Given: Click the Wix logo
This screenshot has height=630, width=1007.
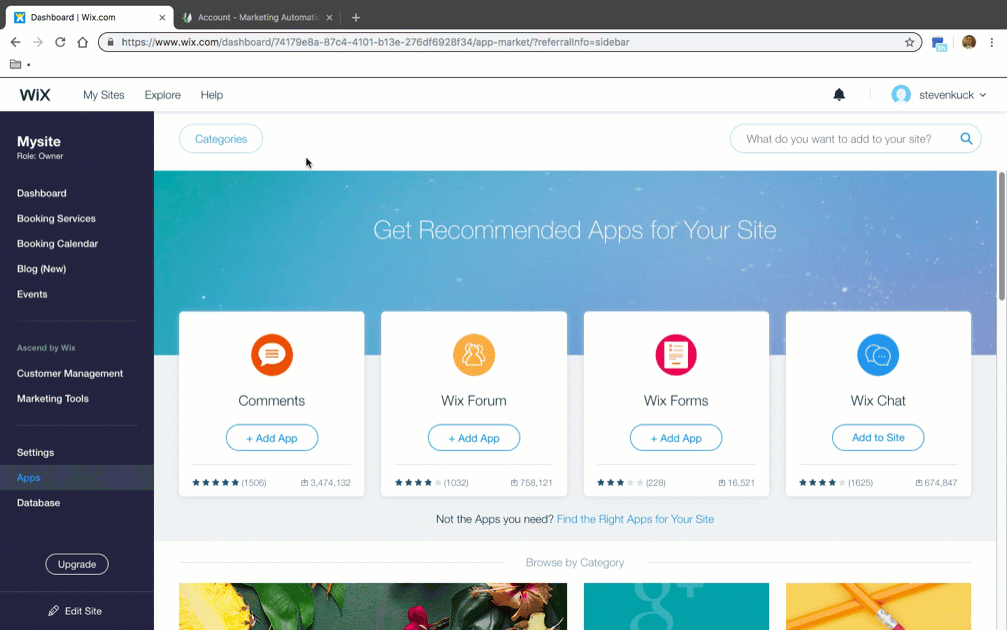Looking at the screenshot, I should (x=35, y=95).
